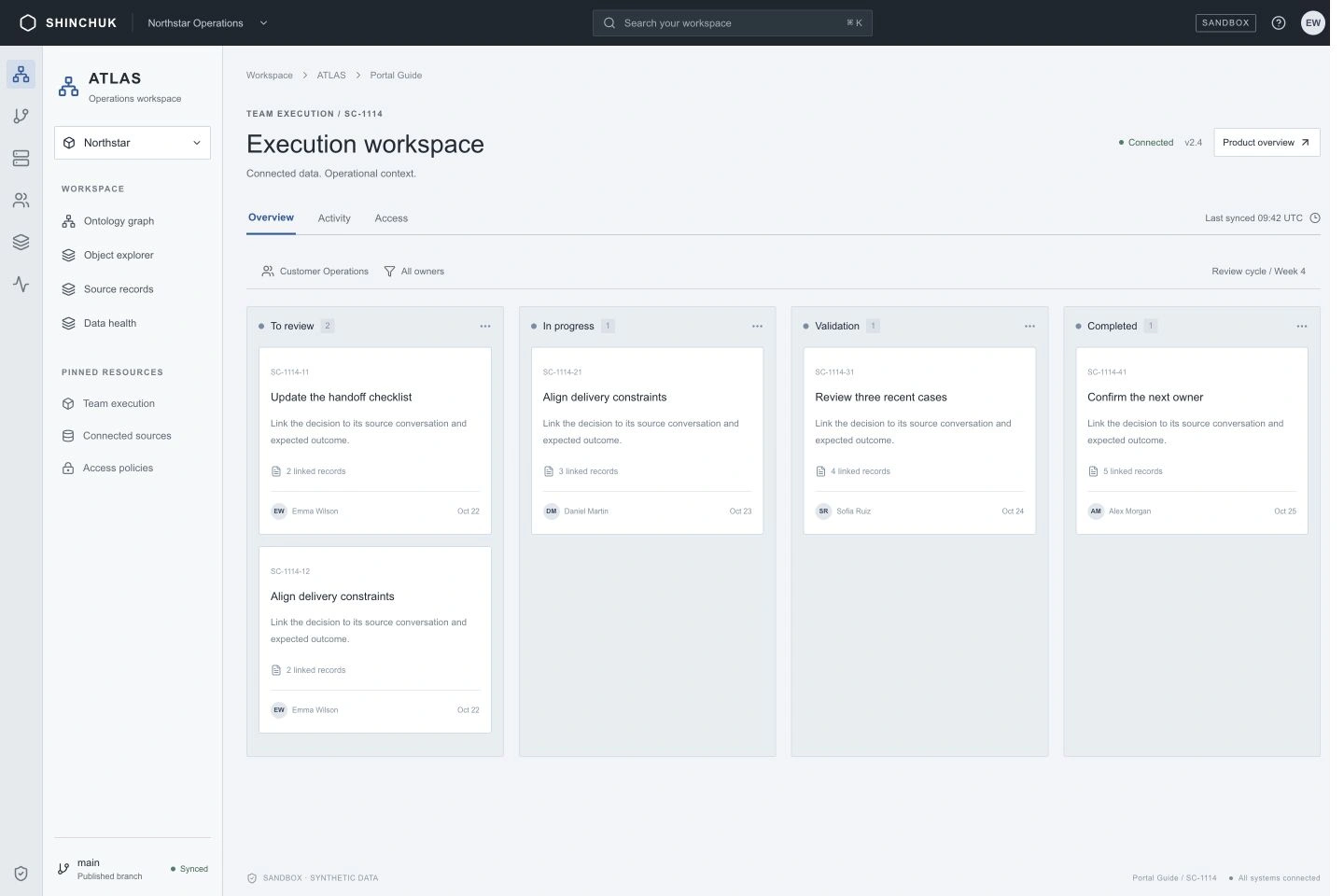Go to ATLAS breadcrumb link
The image size is (1344, 896).
pos(331,76)
